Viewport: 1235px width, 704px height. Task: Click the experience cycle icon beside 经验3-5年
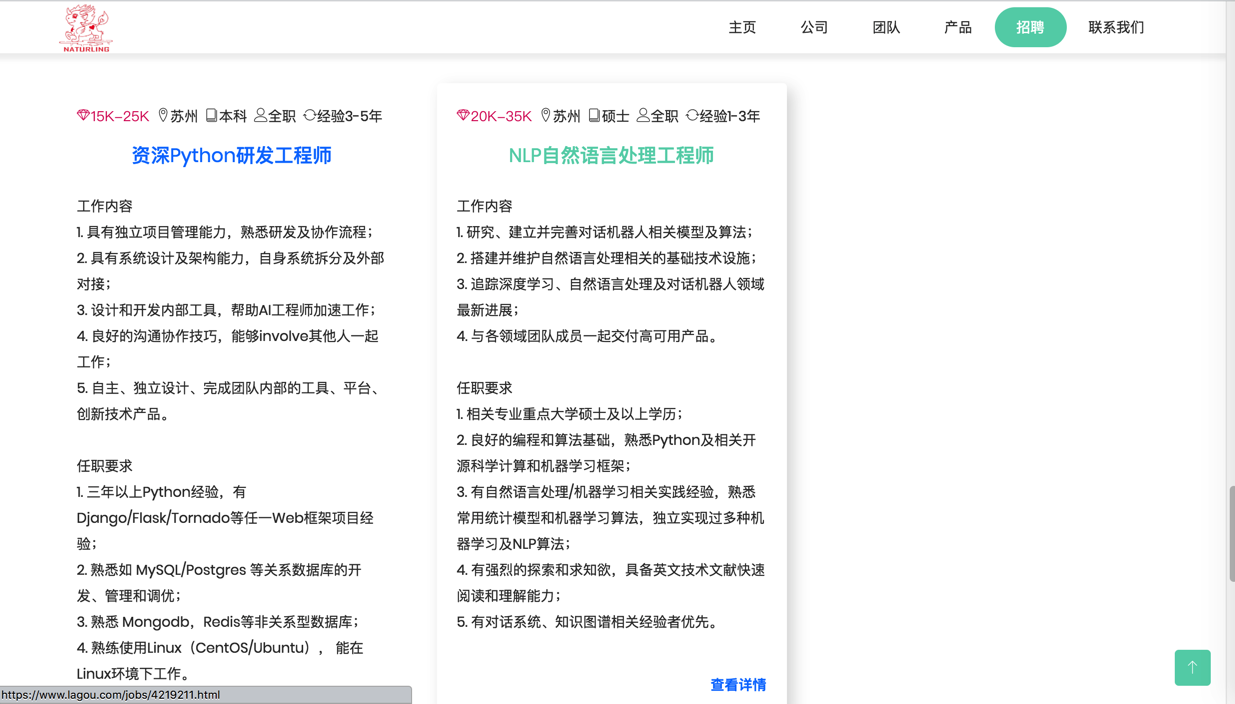point(310,116)
